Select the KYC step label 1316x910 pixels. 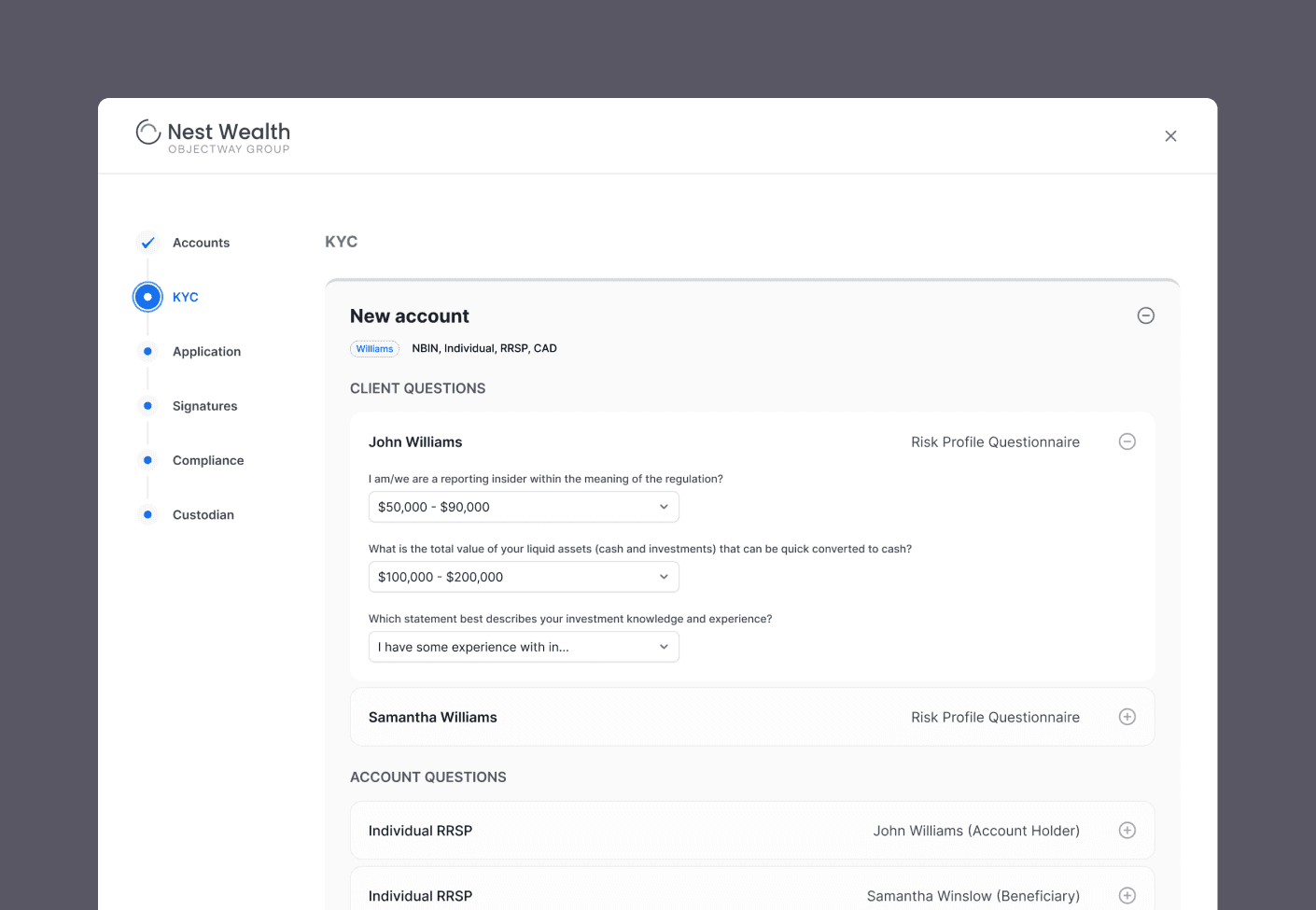[185, 297]
